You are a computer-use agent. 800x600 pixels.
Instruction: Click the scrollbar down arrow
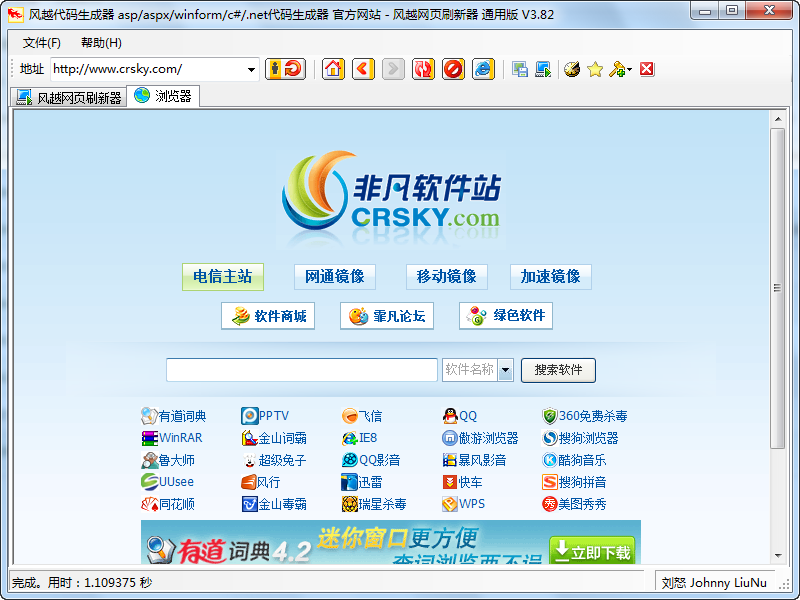777,555
